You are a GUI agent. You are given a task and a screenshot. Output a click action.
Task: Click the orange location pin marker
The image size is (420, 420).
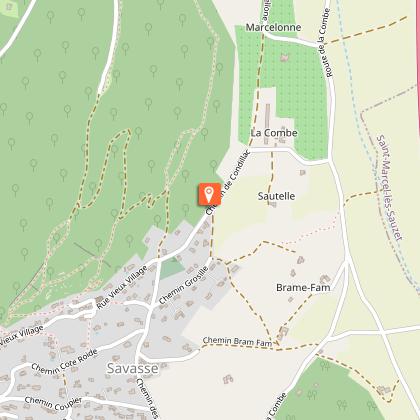209,194
